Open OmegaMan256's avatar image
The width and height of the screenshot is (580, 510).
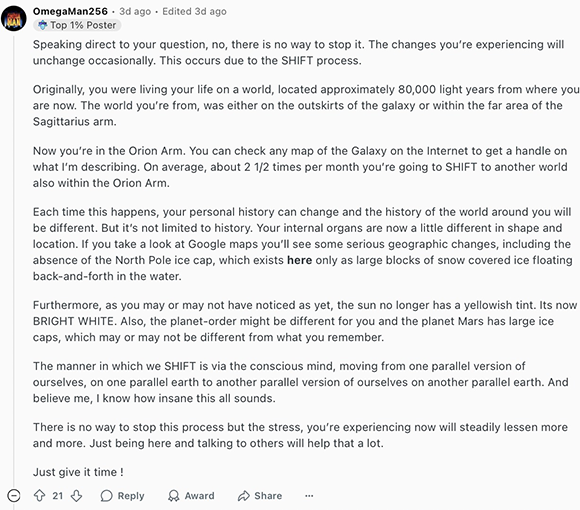tap(14, 18)
